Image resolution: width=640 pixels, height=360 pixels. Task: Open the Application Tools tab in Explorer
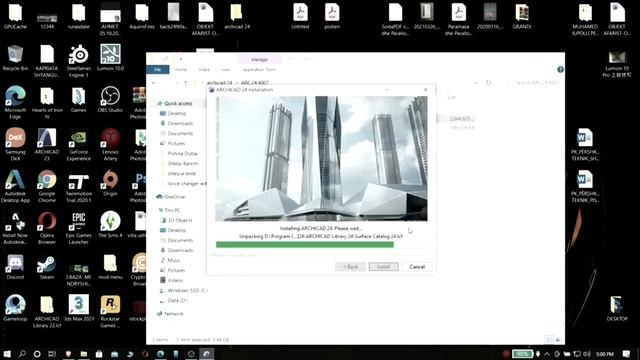(259, 70)
